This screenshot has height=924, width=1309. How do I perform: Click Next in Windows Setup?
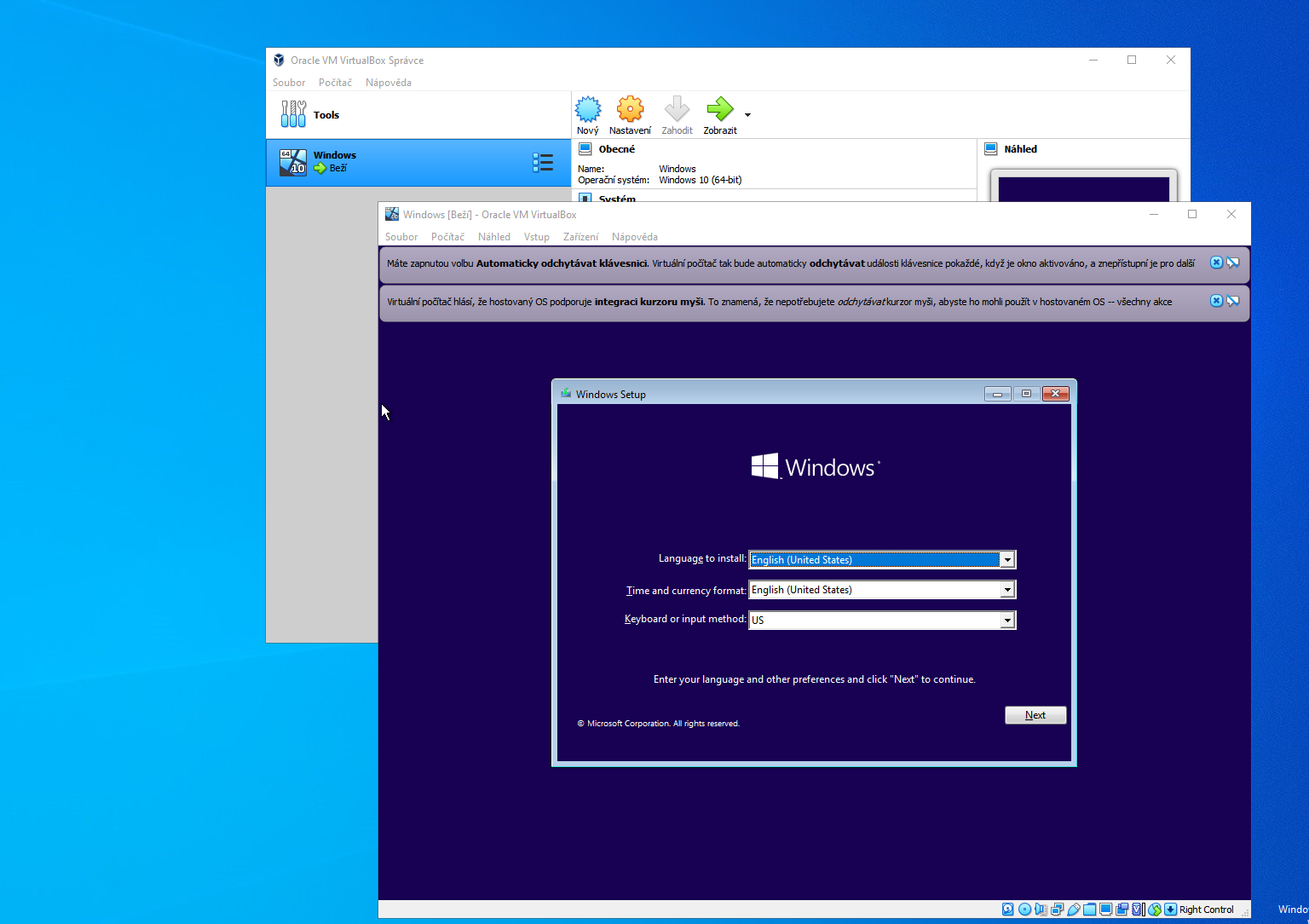[1035, 715]
